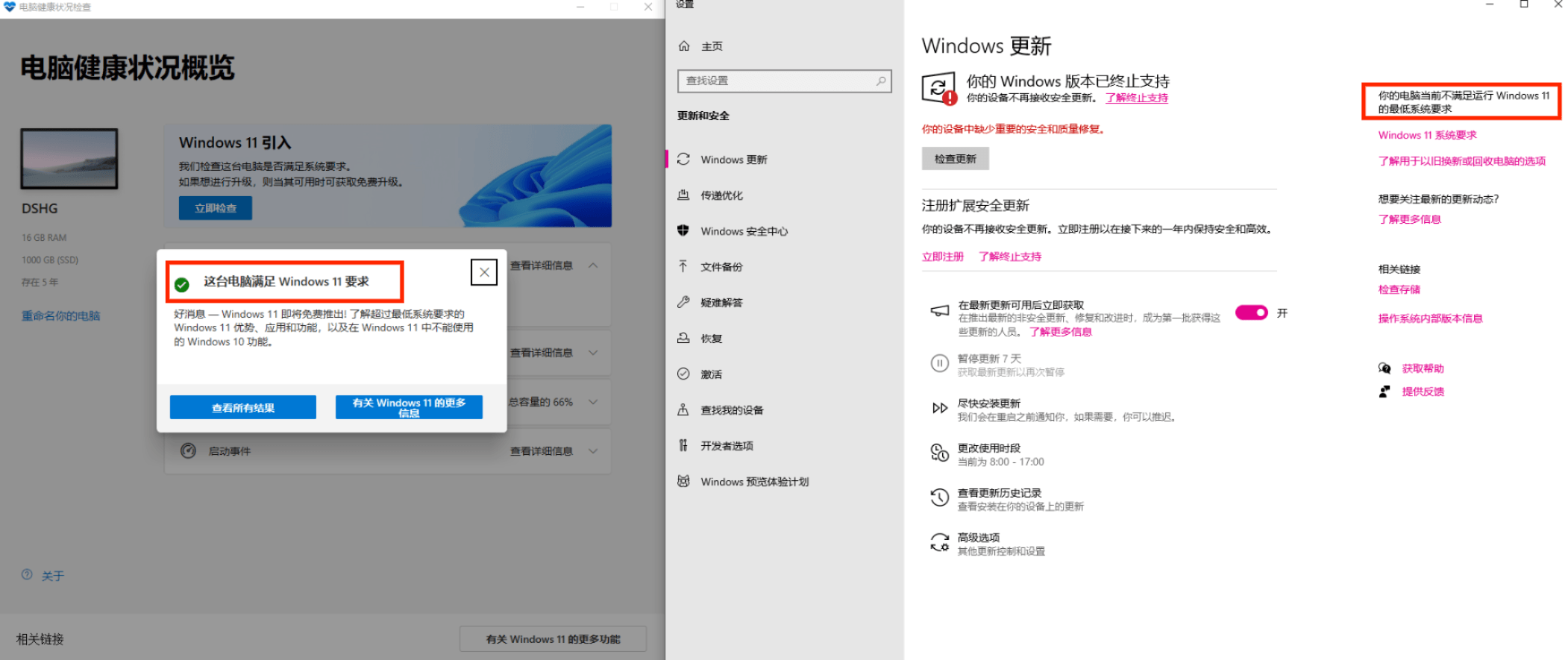The width and height of the screenshot is (1568, 660).
Task: Open the Windows 11 系统要求 link
Action: click(x=1427, y=135)
